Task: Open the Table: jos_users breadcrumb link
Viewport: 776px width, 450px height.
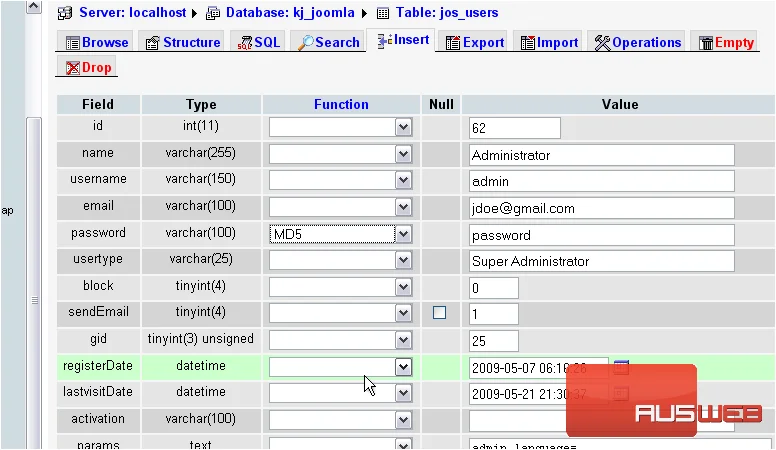Action: tap(447, 13)
